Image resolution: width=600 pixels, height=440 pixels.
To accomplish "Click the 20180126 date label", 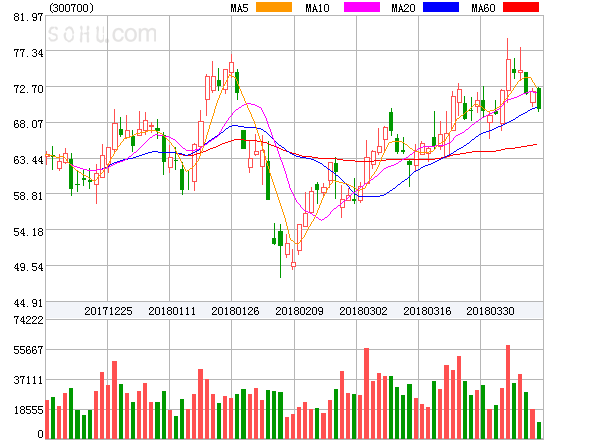I will coord(235,311).
